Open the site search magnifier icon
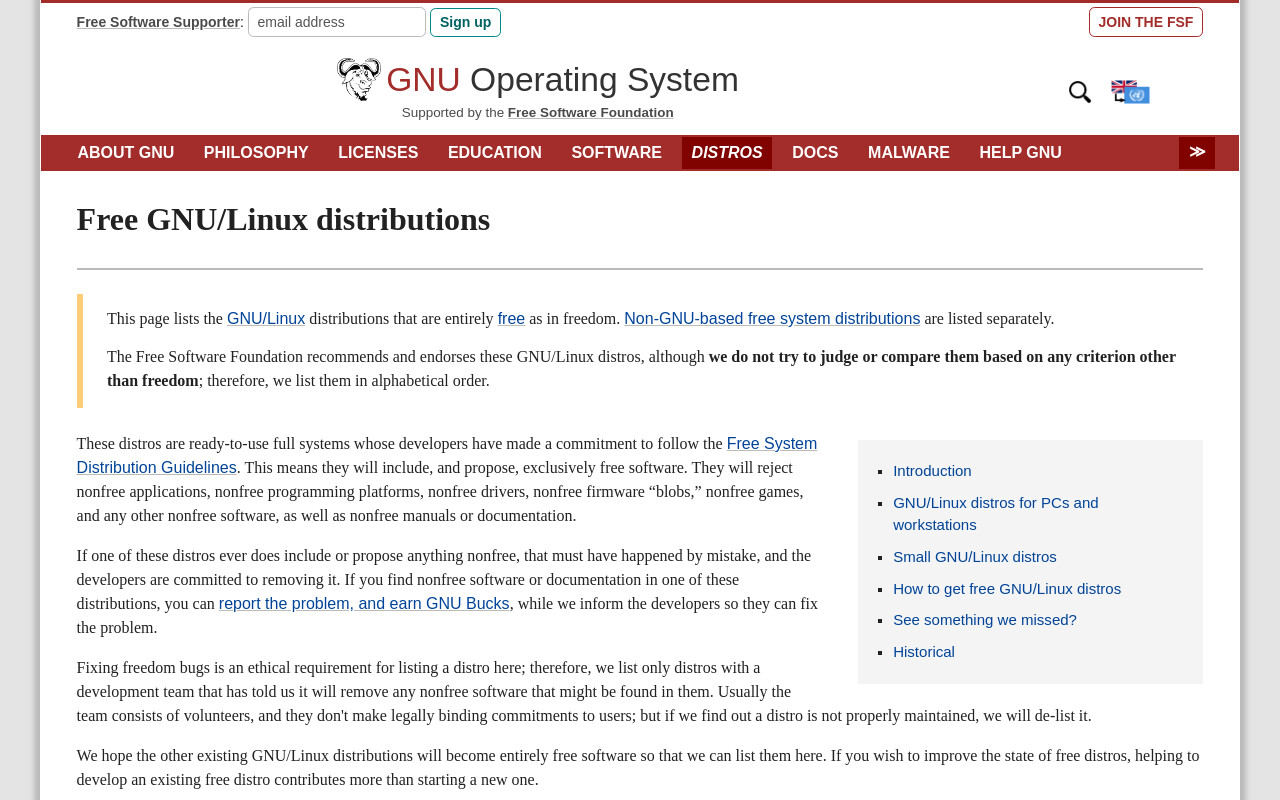 tap(1080, 92)
